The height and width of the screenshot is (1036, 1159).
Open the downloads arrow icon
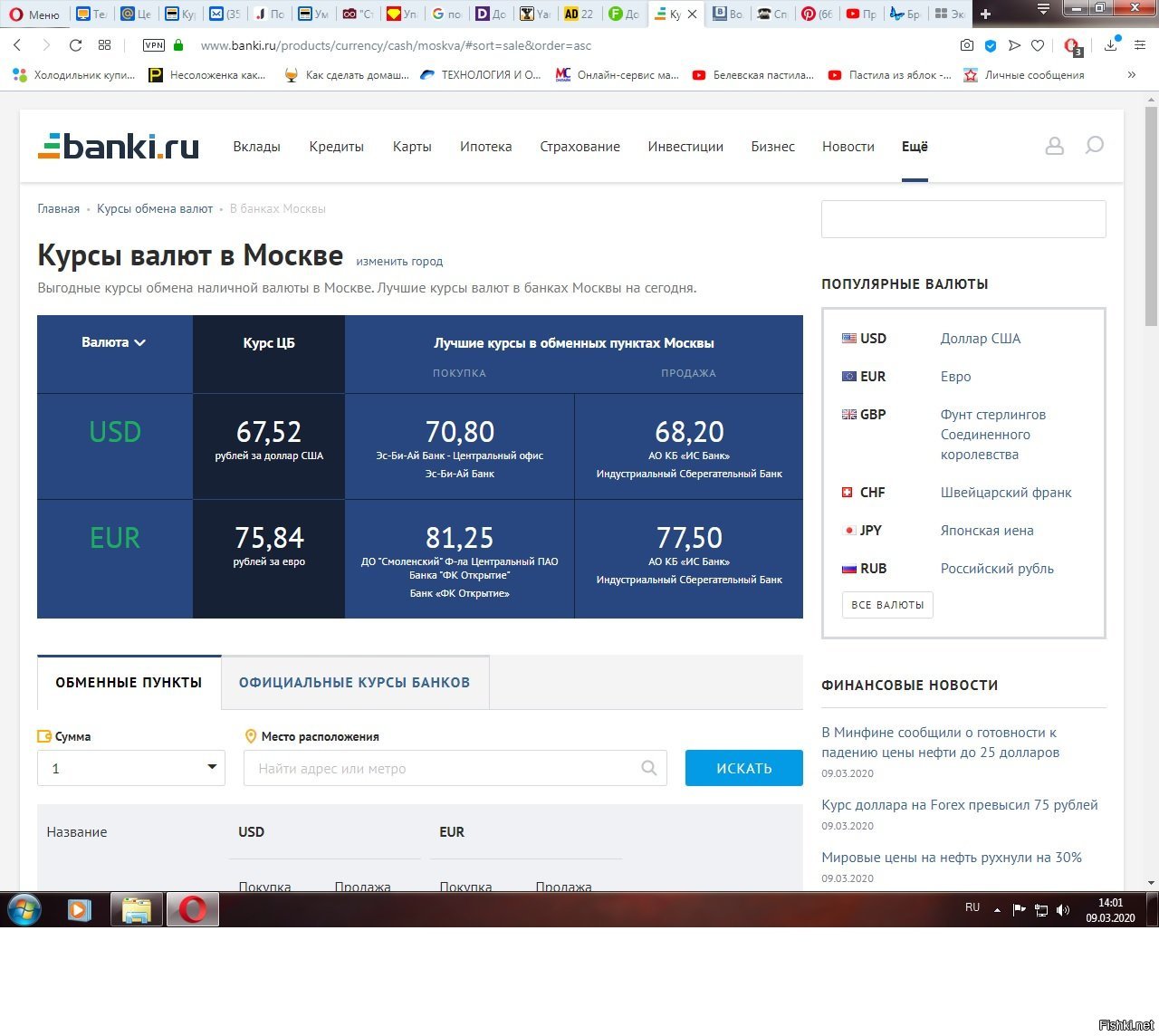tap(1110, 45)
